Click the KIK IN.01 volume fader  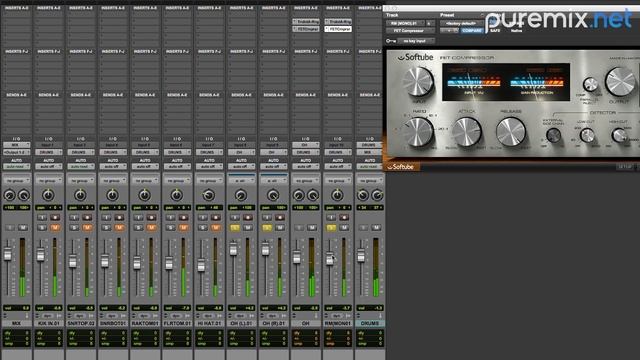pyautogui.click(x=40, y=255)
